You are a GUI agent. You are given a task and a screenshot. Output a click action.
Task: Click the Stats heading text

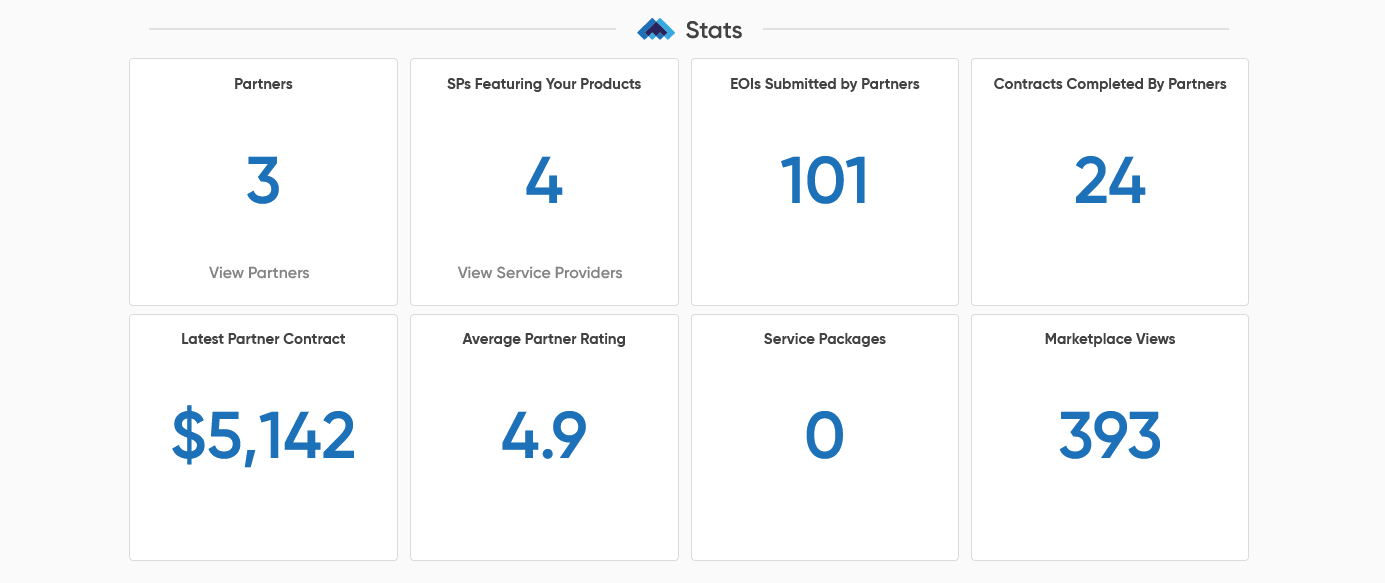pyautogui.click(x=714, y=30)
